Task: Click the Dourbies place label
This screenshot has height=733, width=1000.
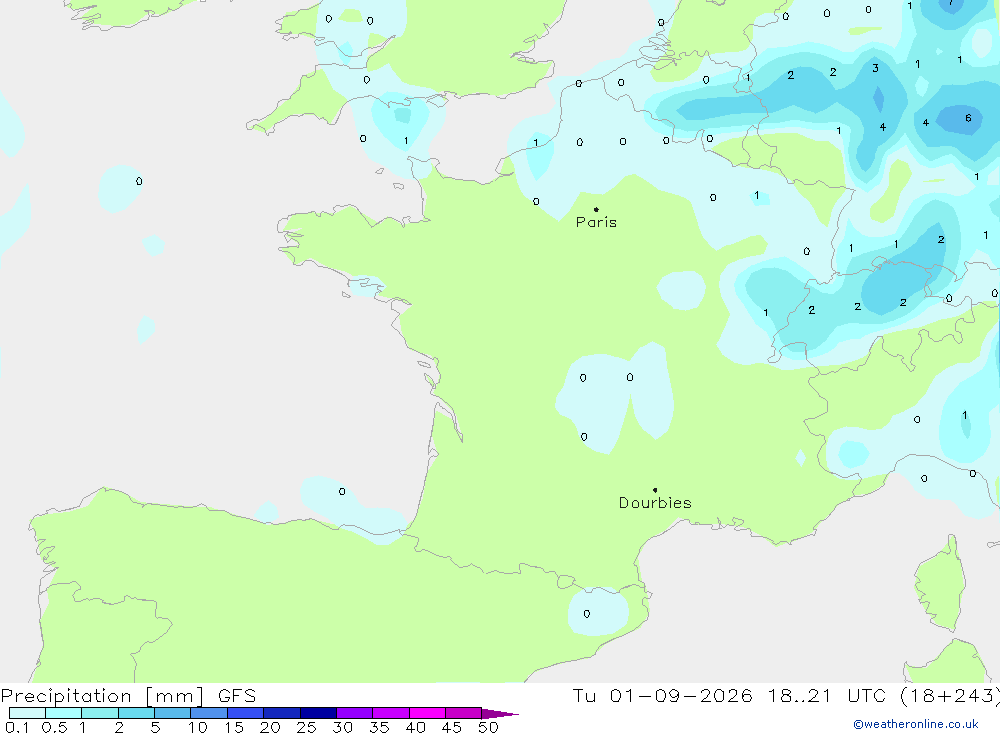Action: point(655,503)
